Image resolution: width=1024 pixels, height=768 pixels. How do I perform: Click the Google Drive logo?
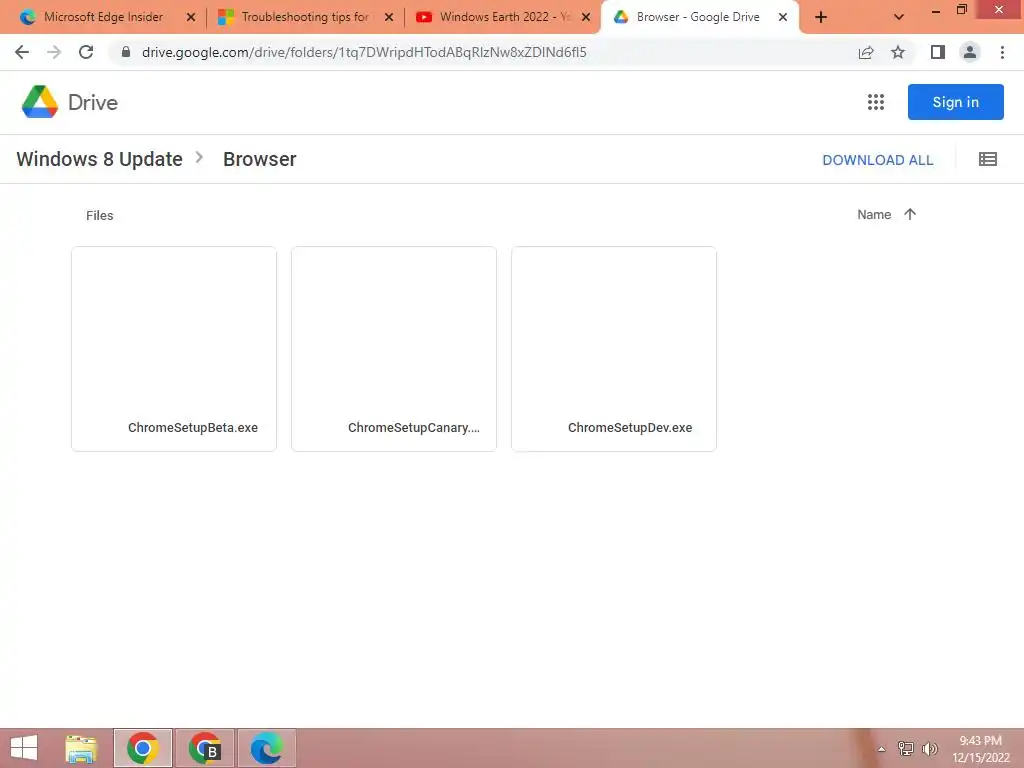click(x=40, y=102)
